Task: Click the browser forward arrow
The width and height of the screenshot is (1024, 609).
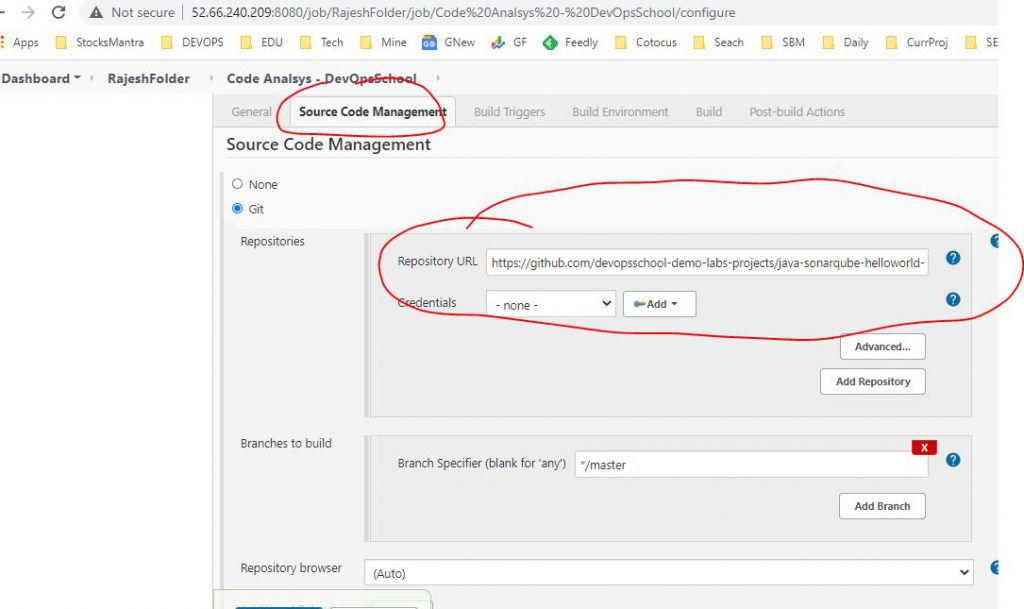Action: pos(28,13)
